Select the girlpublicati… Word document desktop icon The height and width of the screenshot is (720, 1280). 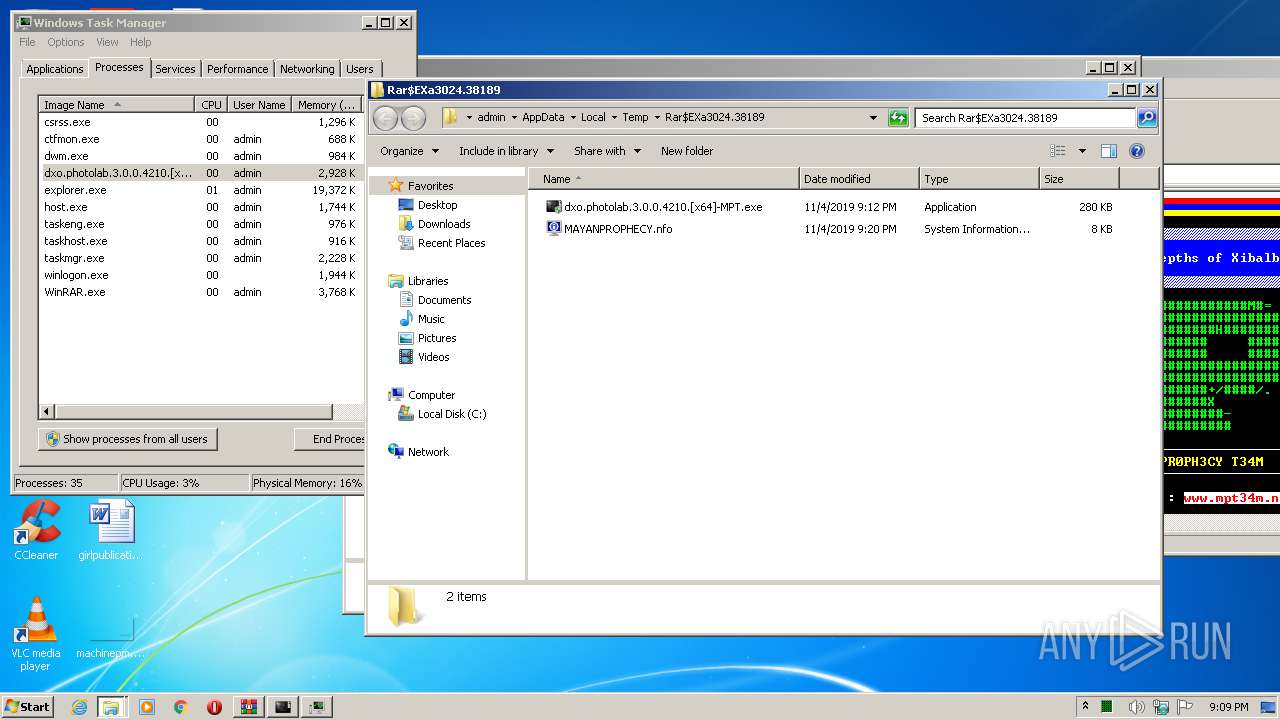click(110, 531)
